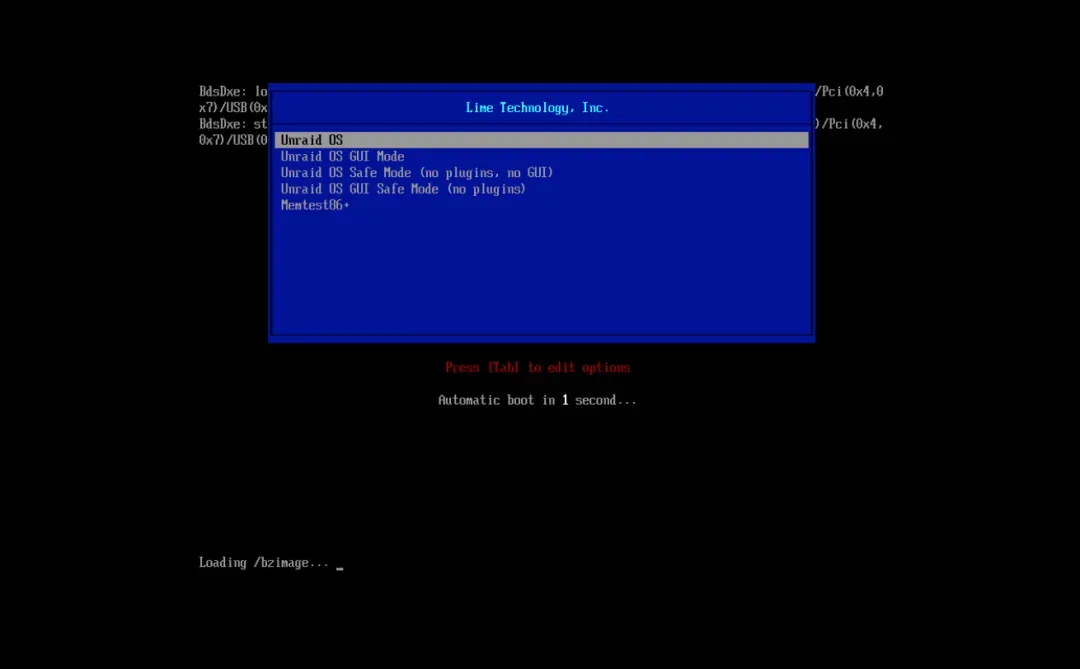This screenshot has height=669, width=1080.
Task: Click the Loading /bzimage... status line
Action: (x=264, y=563)
